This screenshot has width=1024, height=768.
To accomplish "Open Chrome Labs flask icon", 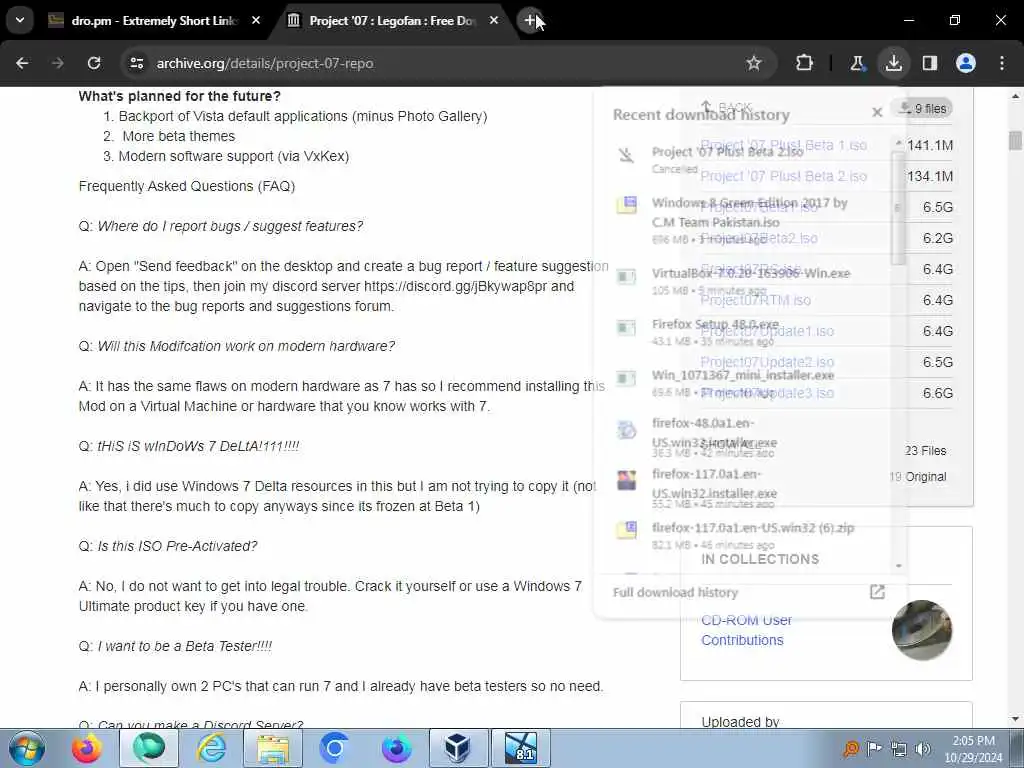I will tap(857, 63).
